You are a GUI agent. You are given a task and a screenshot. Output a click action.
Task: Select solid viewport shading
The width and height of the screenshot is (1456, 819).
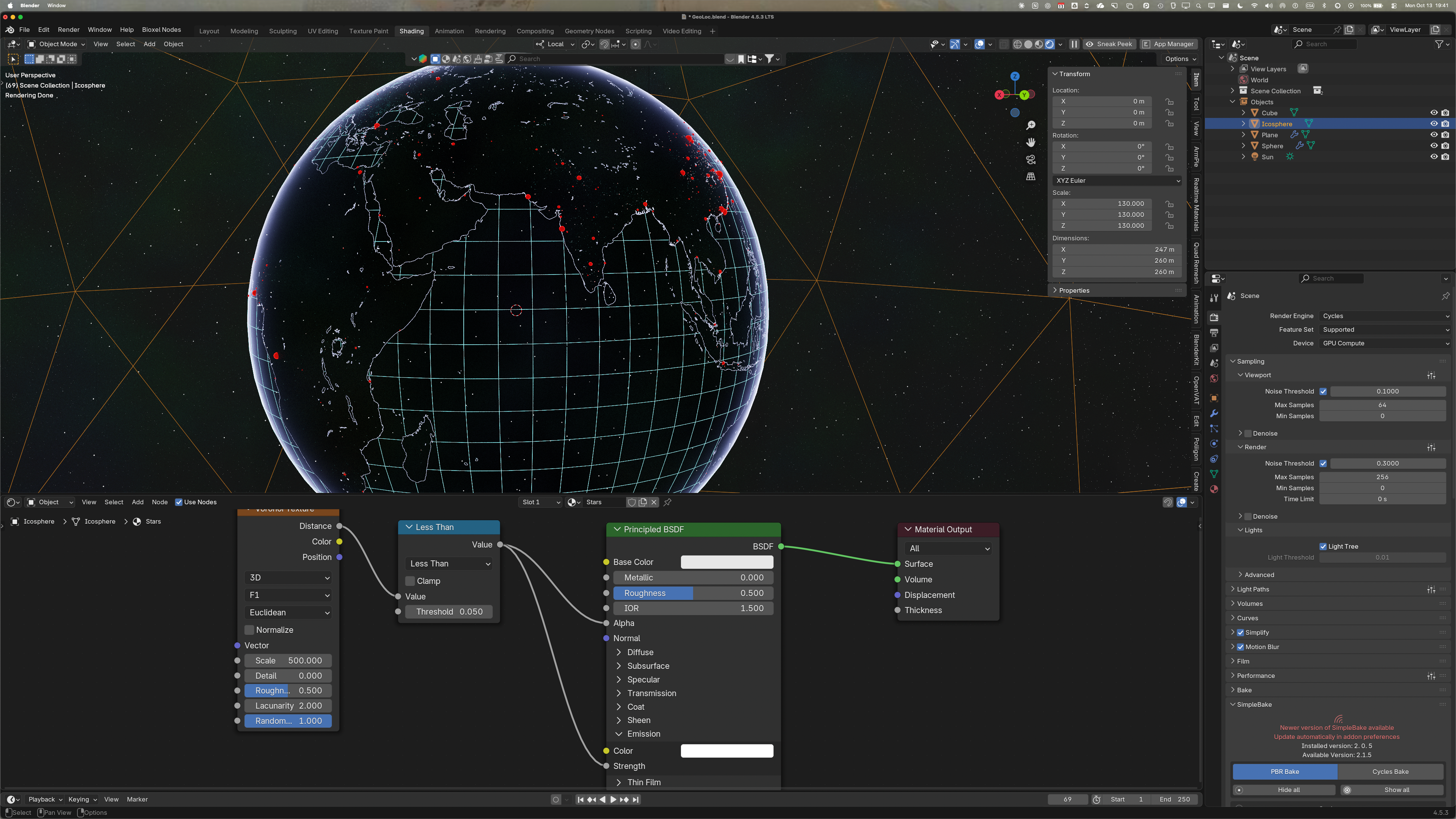pos(1028,44)
